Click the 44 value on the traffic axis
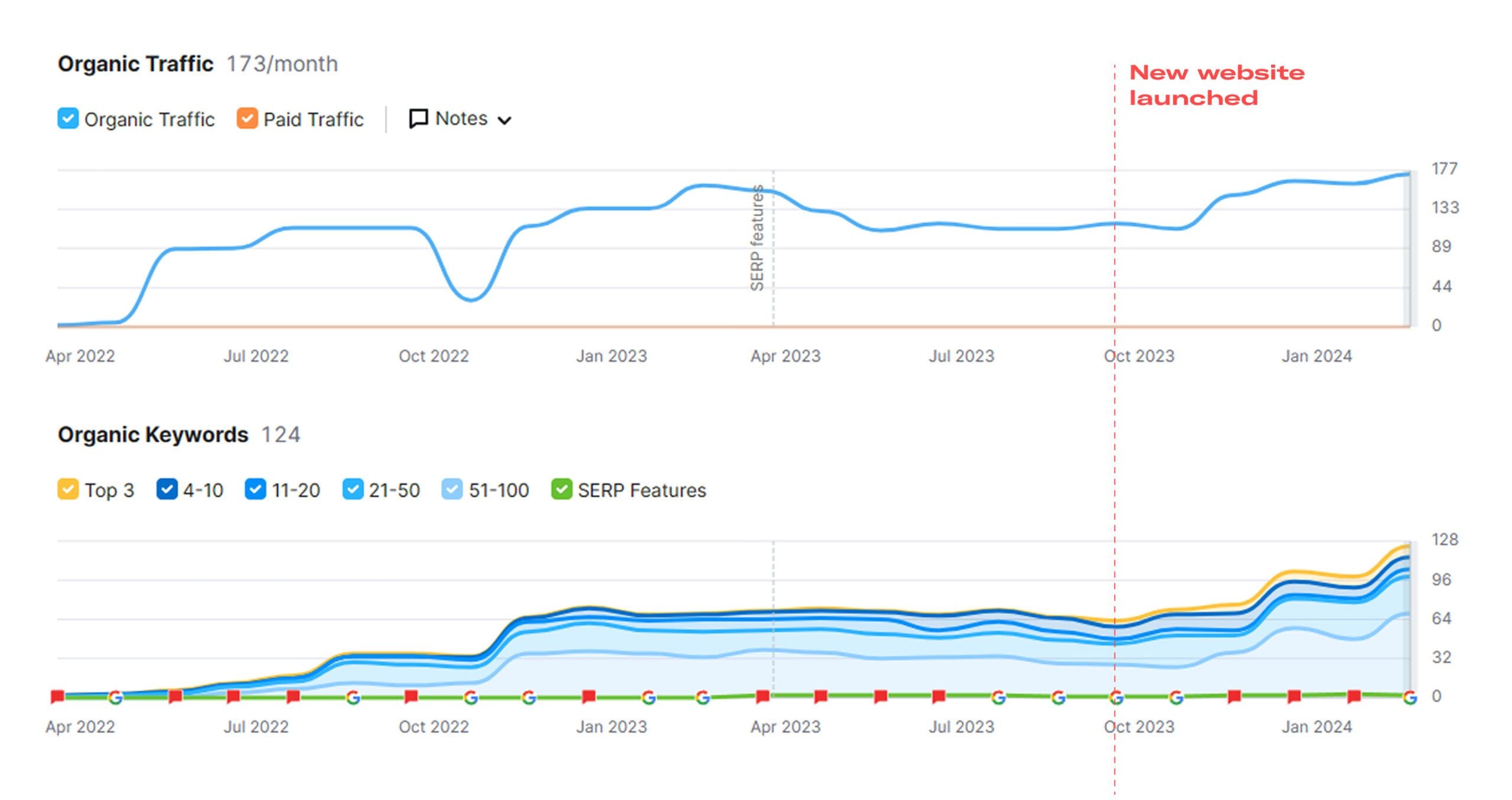The width and height of the screenshot is (1512, 800). (1441, 287)
